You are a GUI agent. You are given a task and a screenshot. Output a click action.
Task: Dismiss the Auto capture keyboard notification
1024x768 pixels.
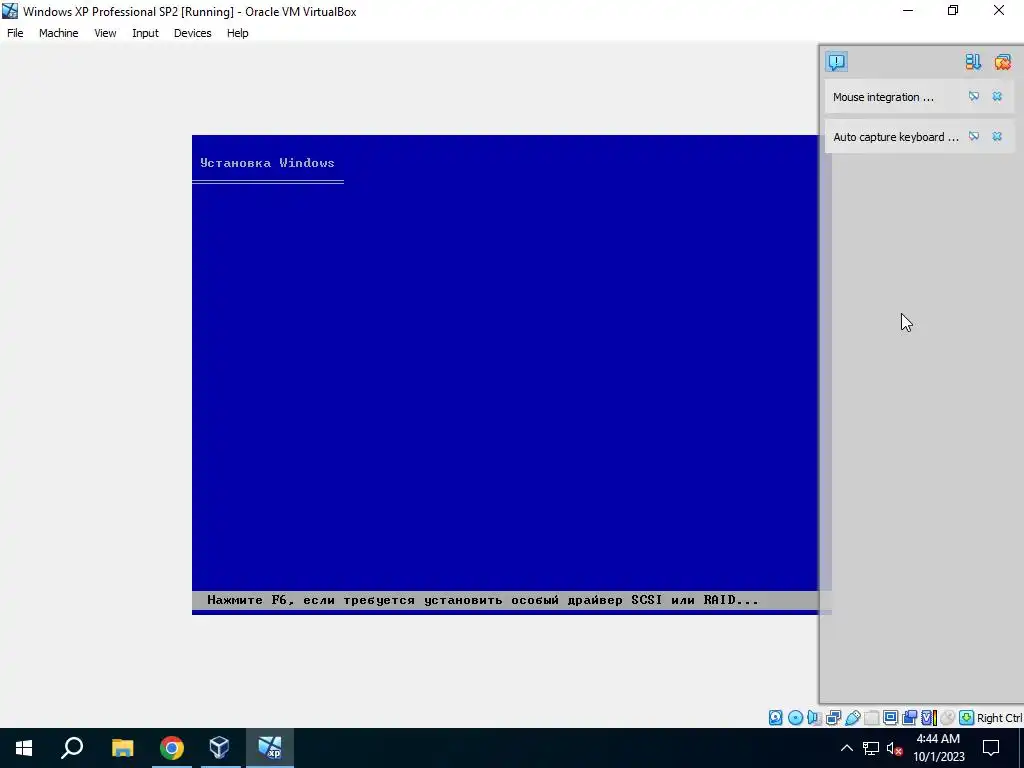(x=997, y=136)
